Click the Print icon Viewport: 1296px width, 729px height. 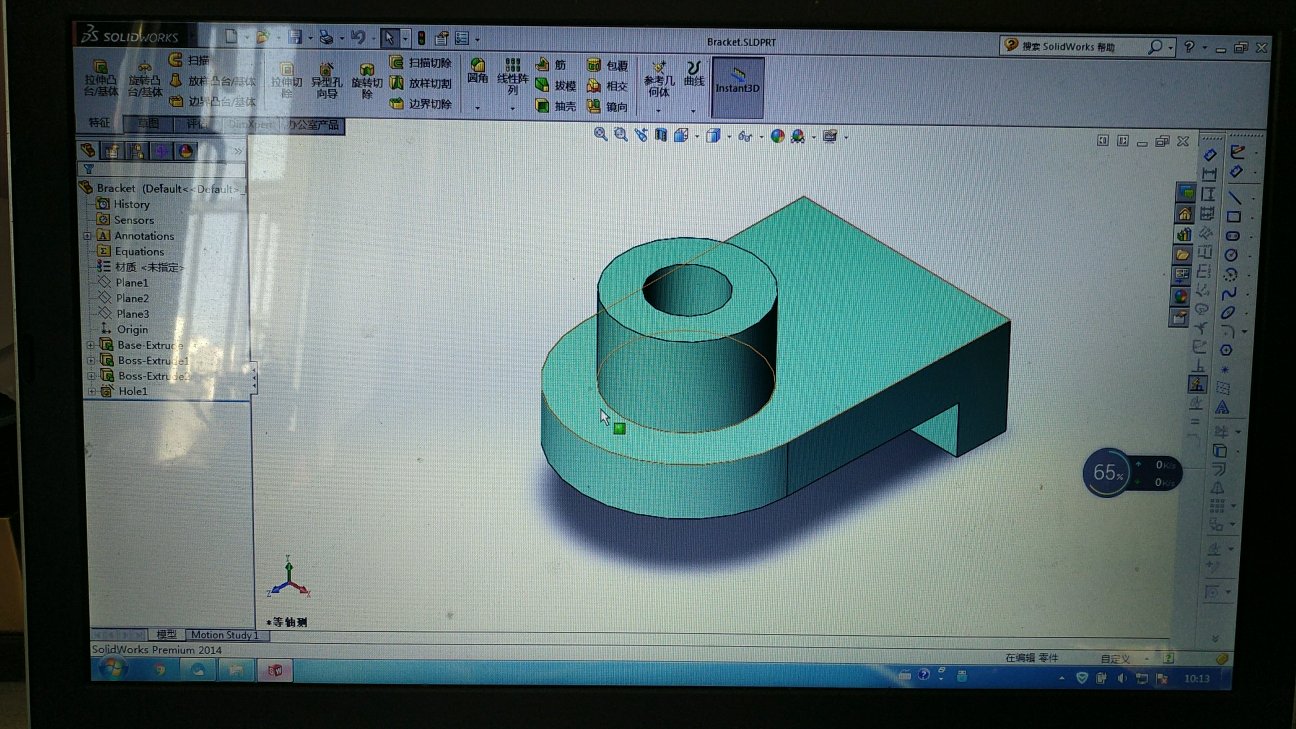[x=325, y=37]
